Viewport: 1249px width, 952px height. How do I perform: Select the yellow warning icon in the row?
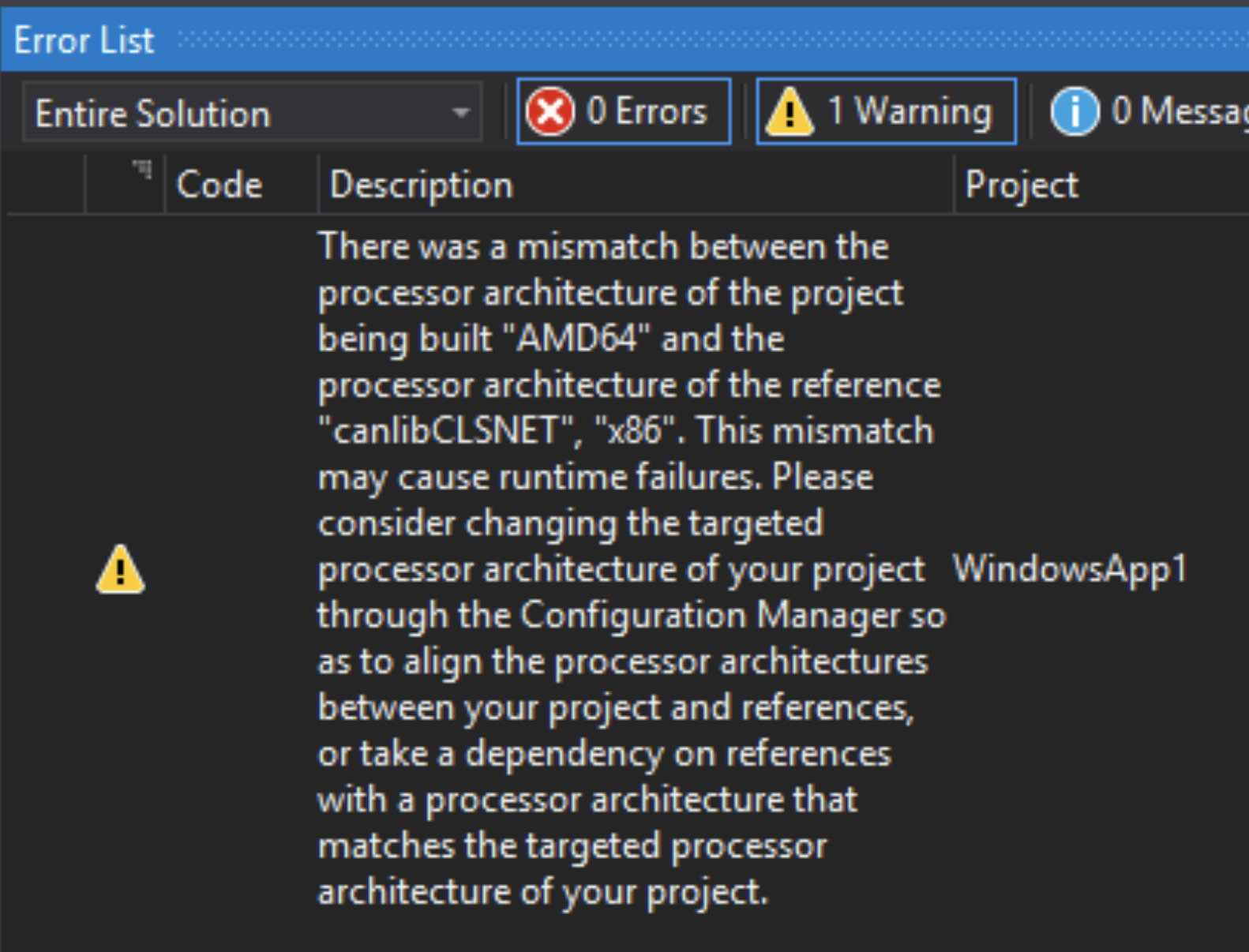point(120,569)
